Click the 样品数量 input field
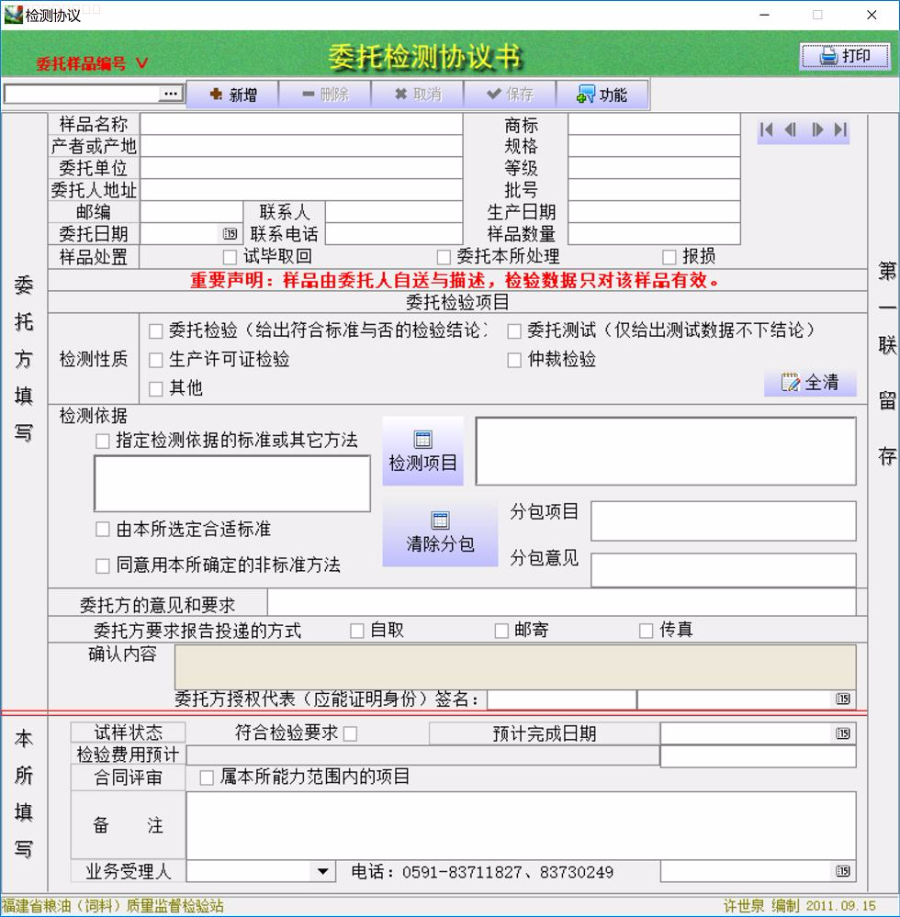 tap(654, 234)
